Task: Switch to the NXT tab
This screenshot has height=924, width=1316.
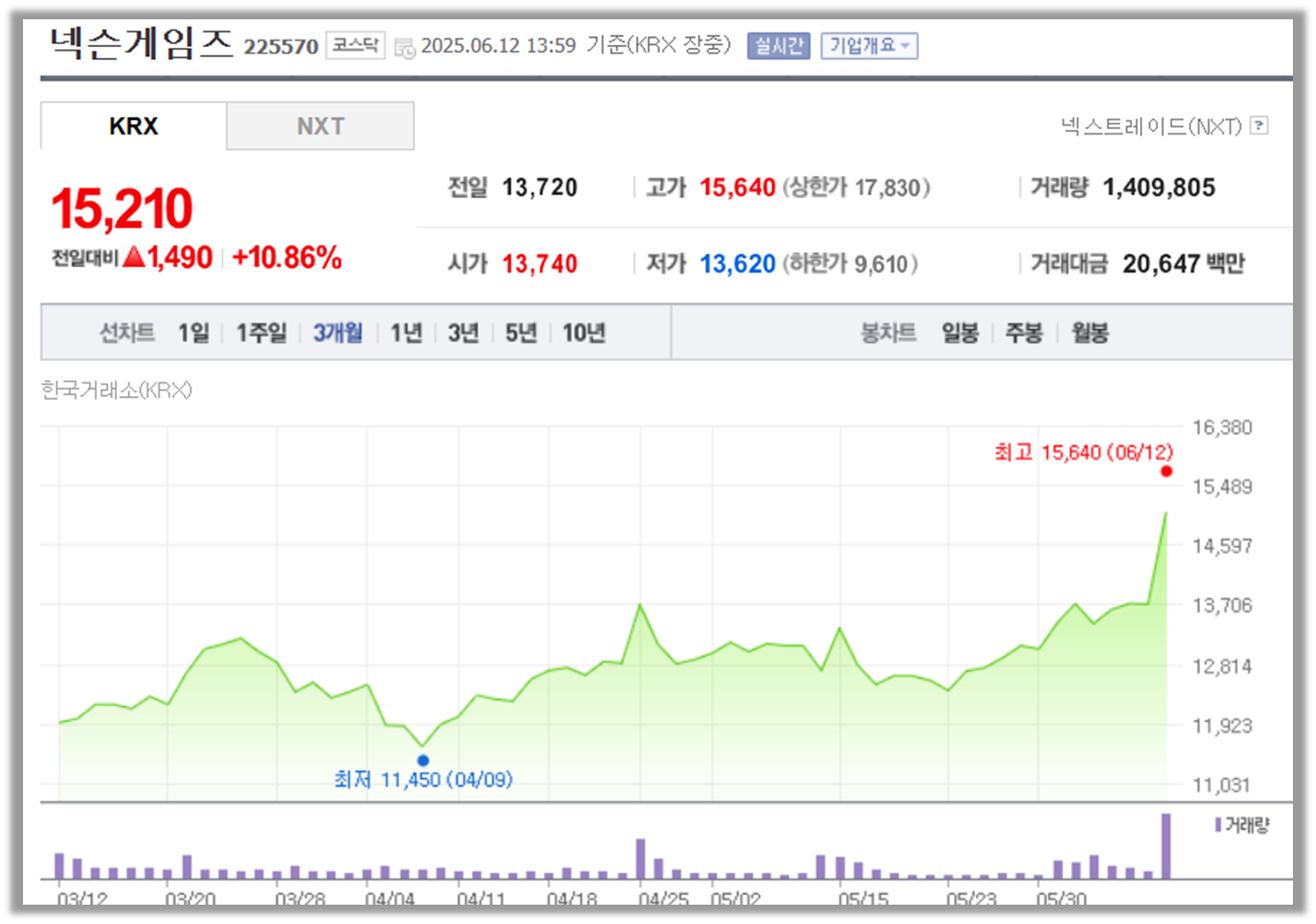Action: point(321,126)
